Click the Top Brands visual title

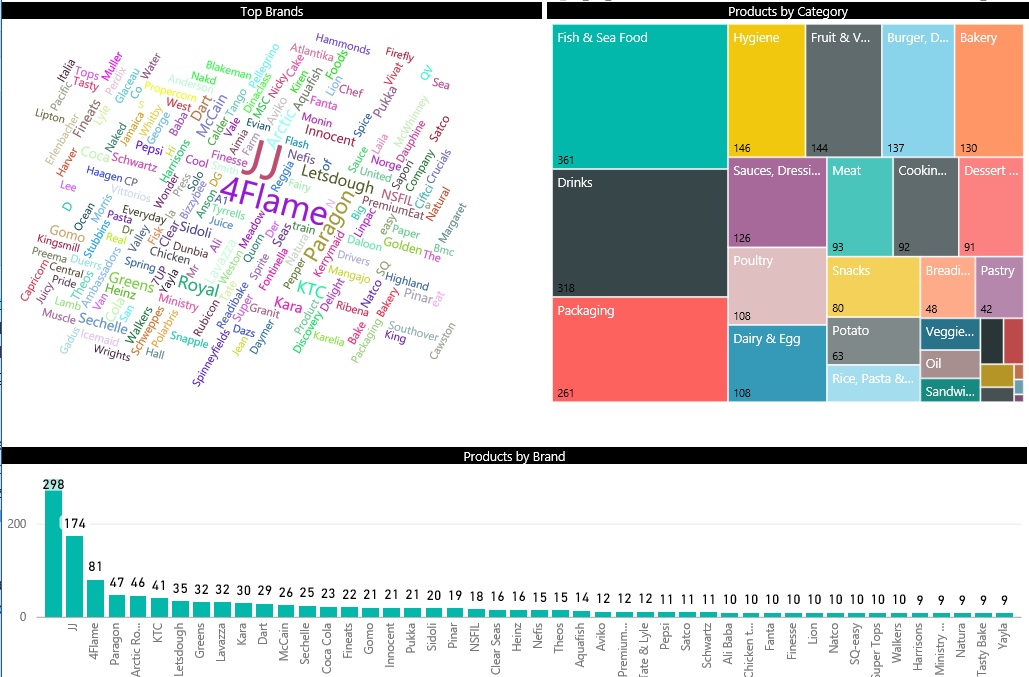[x=272, y=11]
